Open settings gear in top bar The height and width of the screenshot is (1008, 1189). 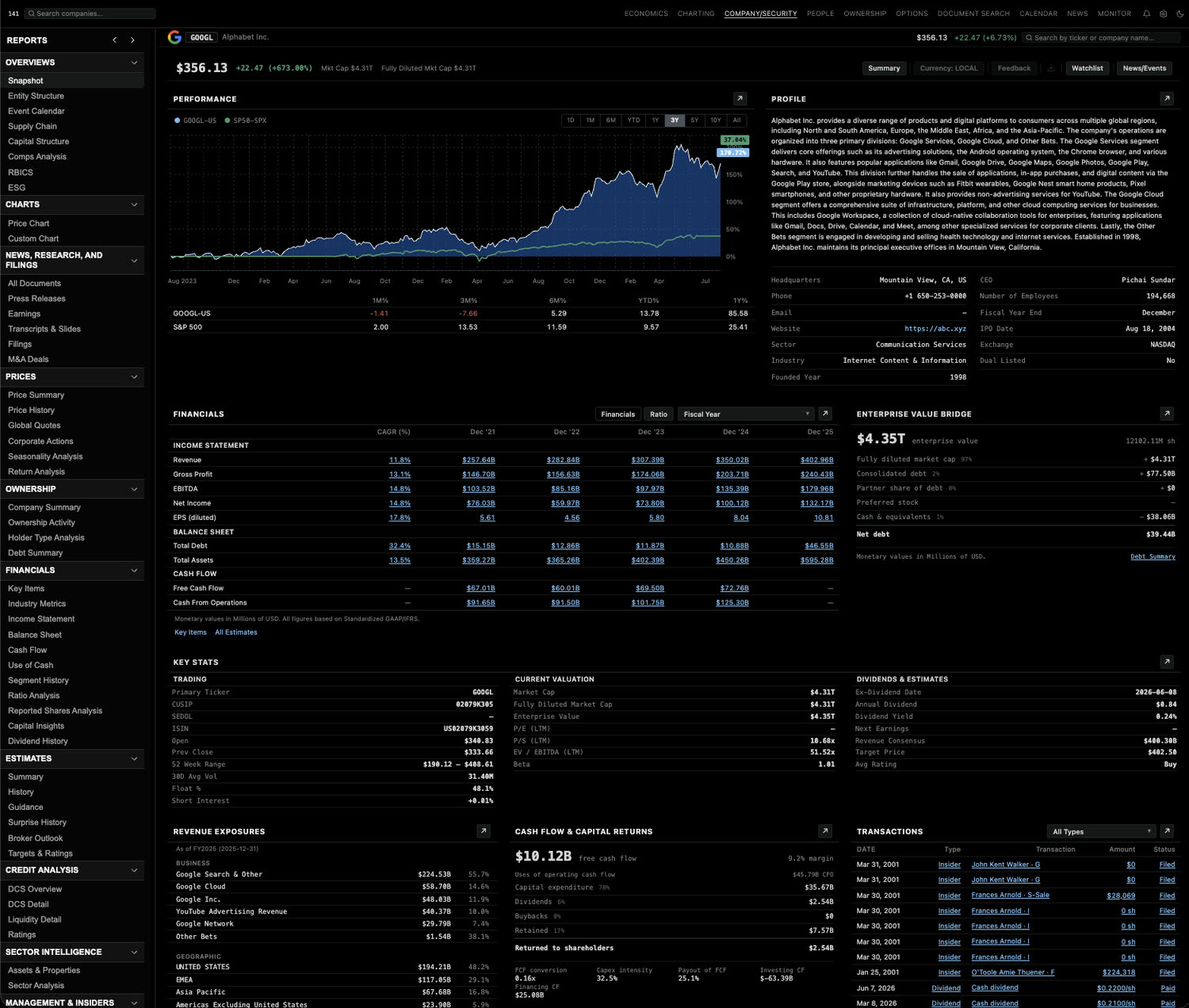click(x=1163, y=13)
